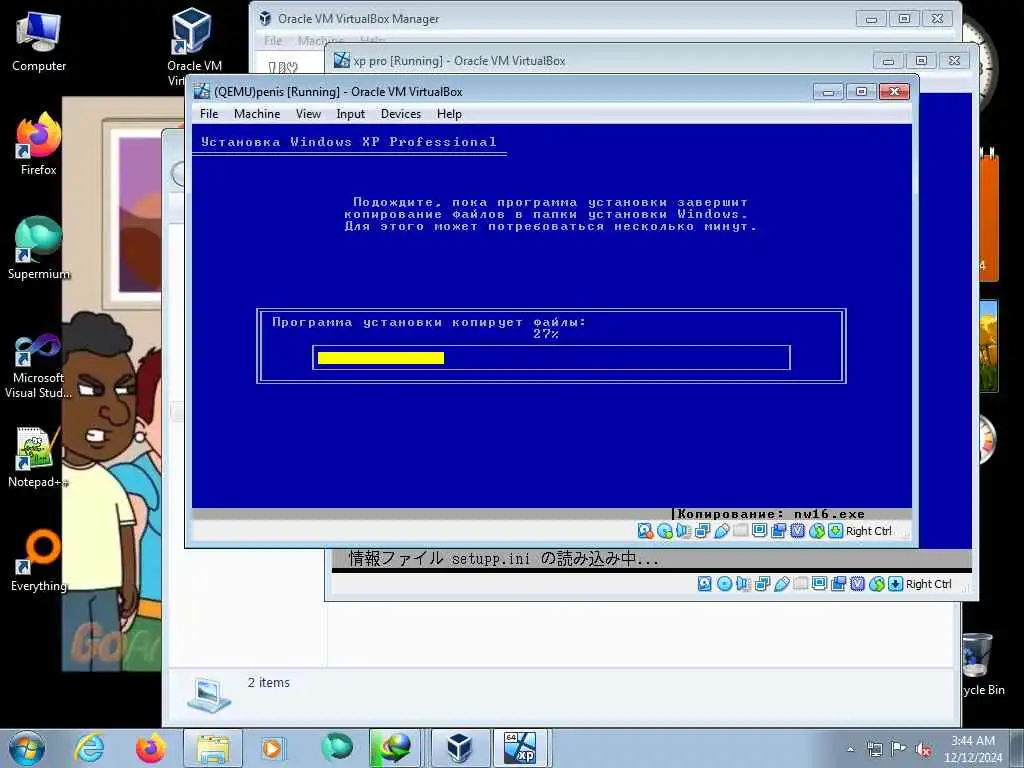This screenshot has height=768, width=1024.
Task: Open Windows Media Player from the taskbar
Action: [x=272, y=748]
